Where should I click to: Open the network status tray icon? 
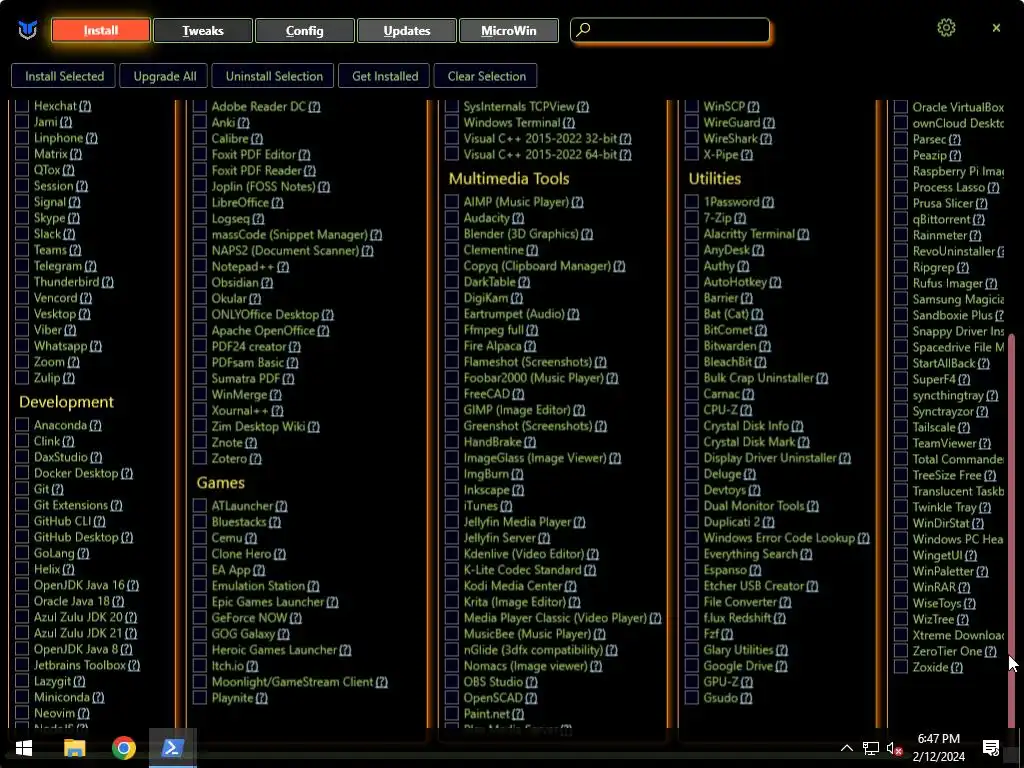pos(871,749)
